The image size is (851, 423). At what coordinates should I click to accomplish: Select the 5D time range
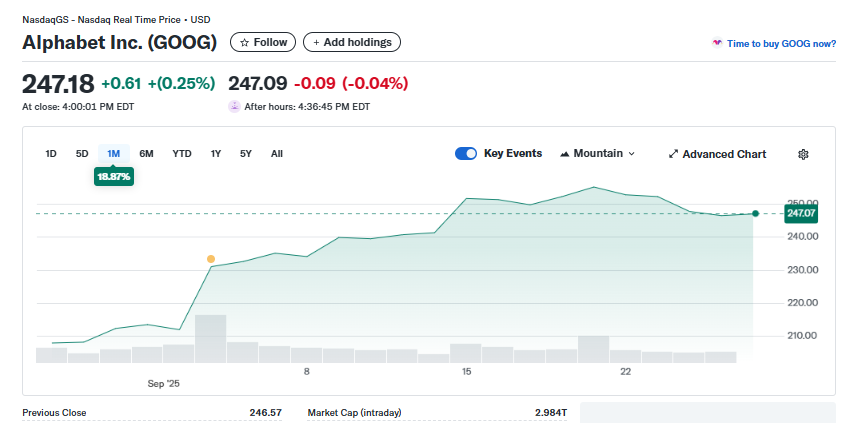[x=82, y=154]
